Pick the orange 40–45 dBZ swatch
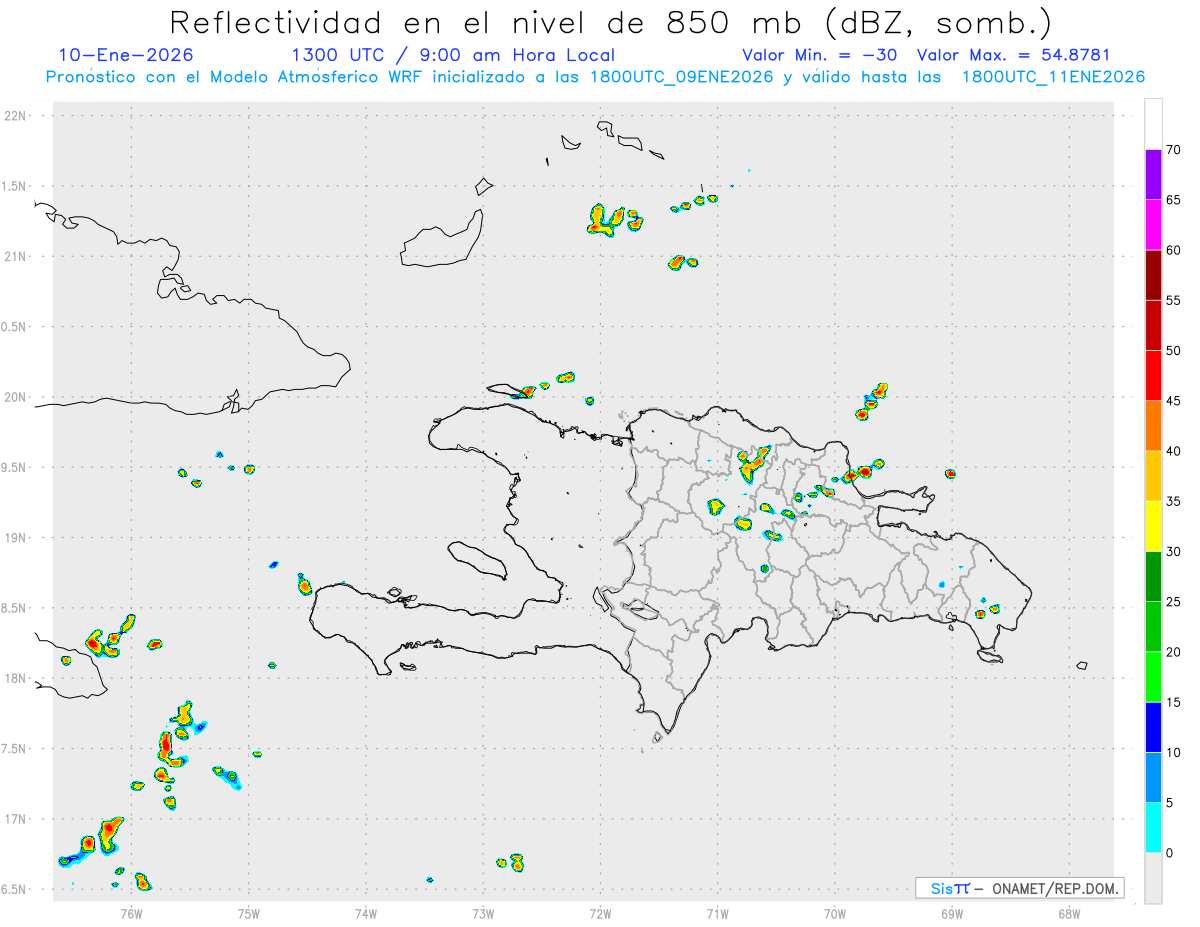 1153,426
